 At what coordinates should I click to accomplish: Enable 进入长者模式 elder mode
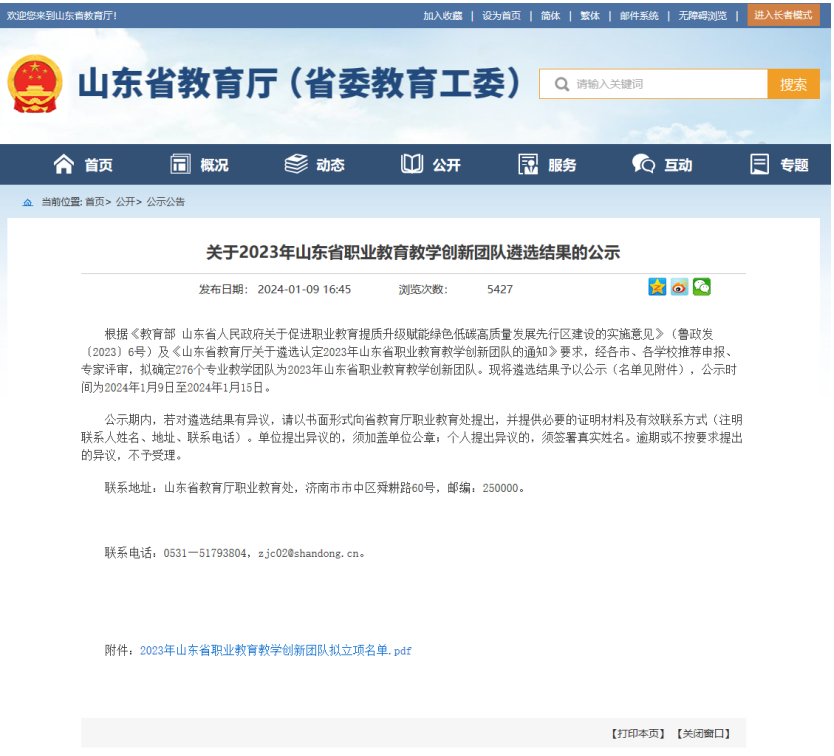(x=783, y=15)
